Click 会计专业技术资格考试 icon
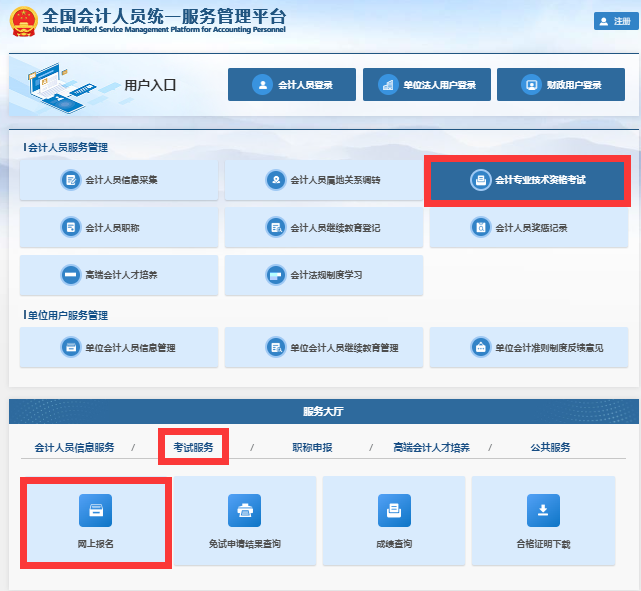Screen dimensions: 641x591 (480, 180)
